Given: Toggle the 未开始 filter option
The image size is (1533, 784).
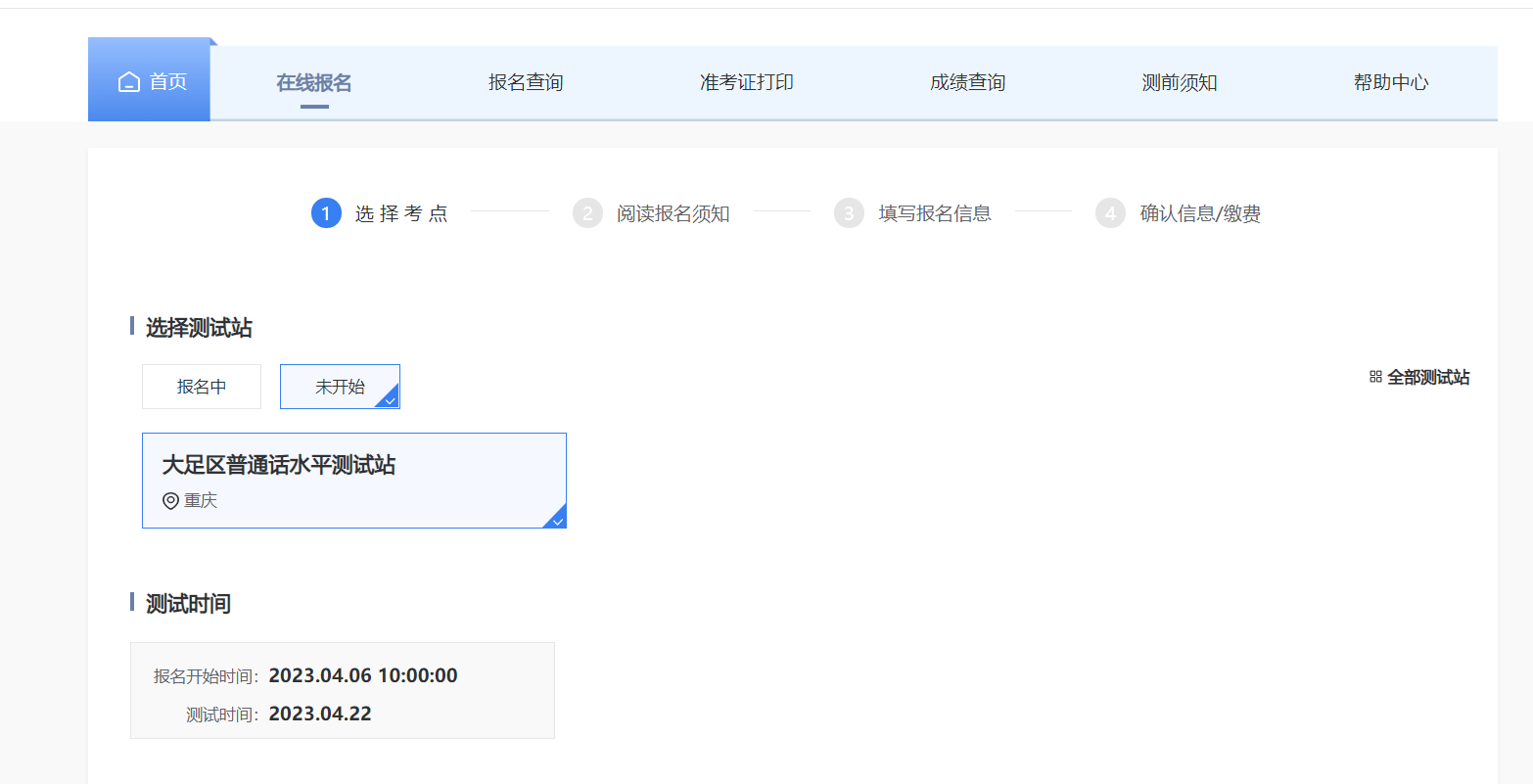Looking at the screenshot, I should (x=340, y=387).
